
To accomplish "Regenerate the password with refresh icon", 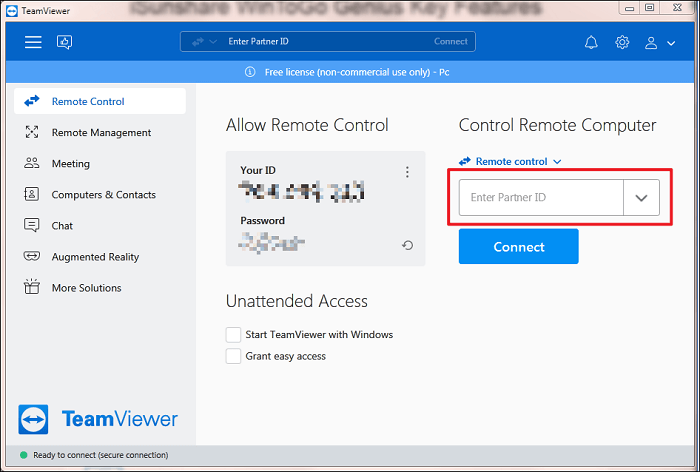I will [x=407, y=245].
